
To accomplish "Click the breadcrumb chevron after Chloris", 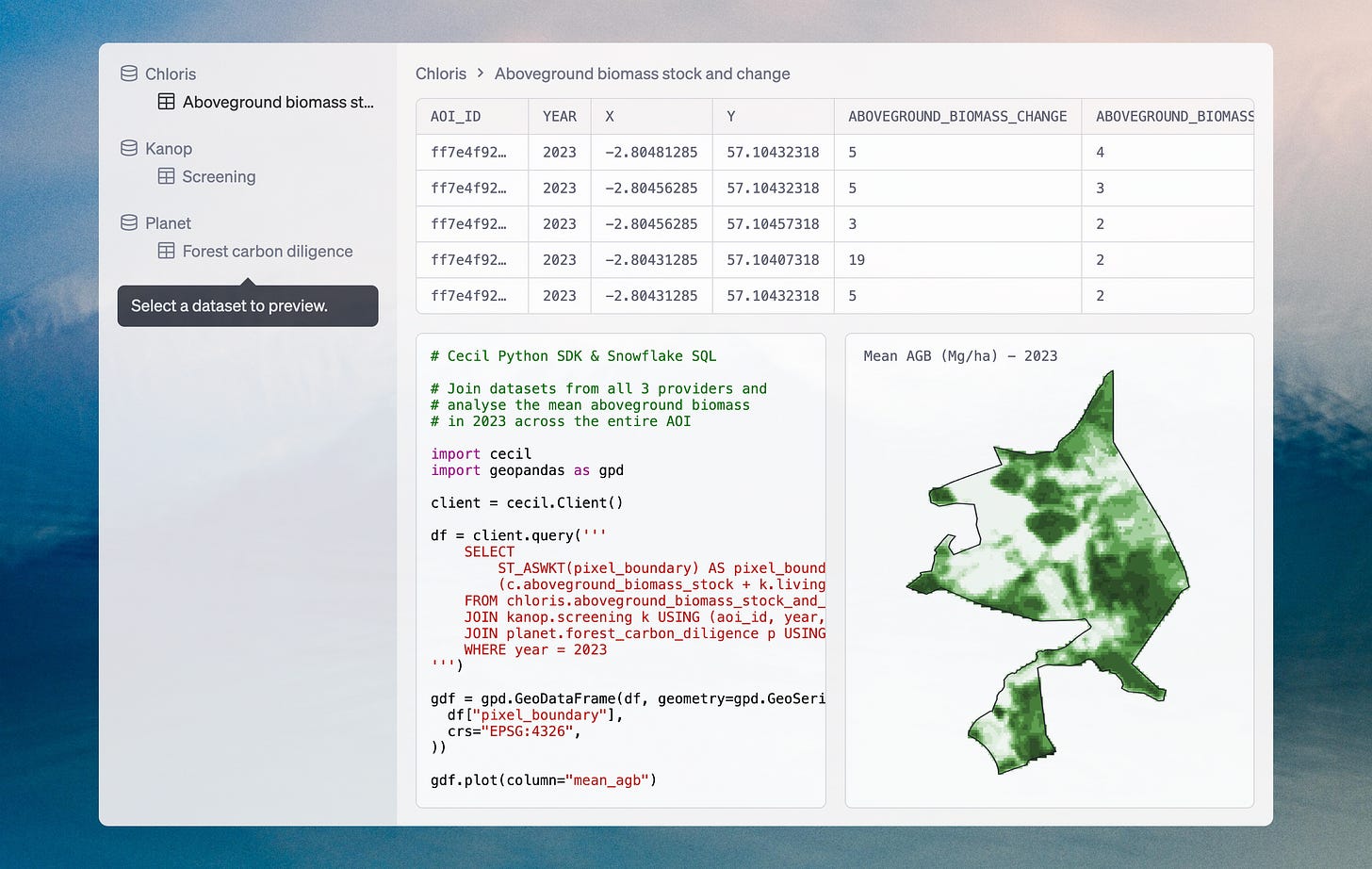I will point(481,74).
